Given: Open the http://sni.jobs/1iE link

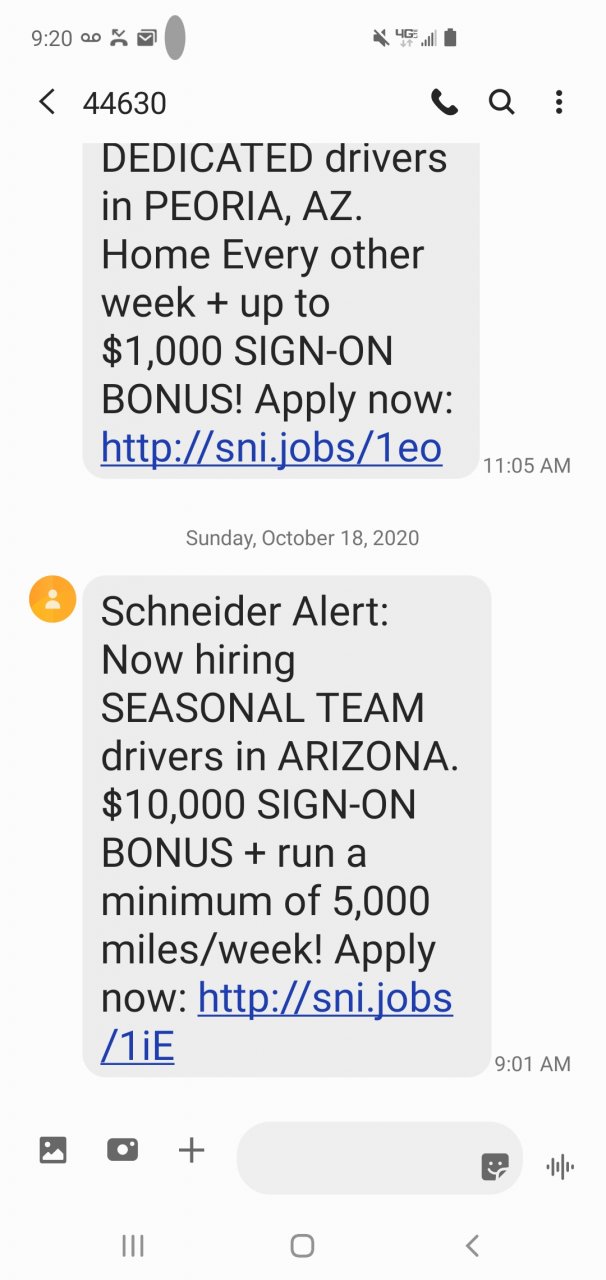Looking at the screenshot, I should (277, 1022).
